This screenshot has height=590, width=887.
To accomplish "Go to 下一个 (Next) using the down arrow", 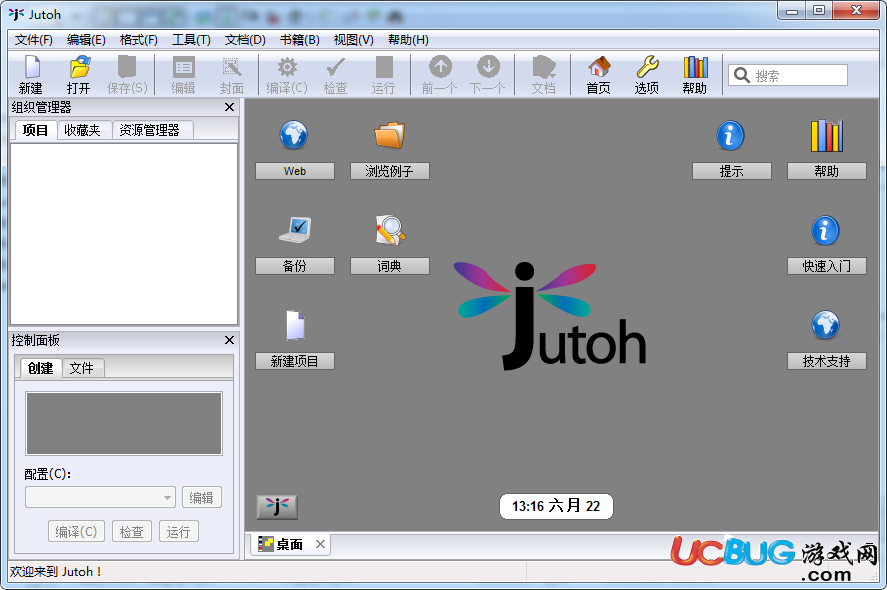I will (x=488, y=67).
